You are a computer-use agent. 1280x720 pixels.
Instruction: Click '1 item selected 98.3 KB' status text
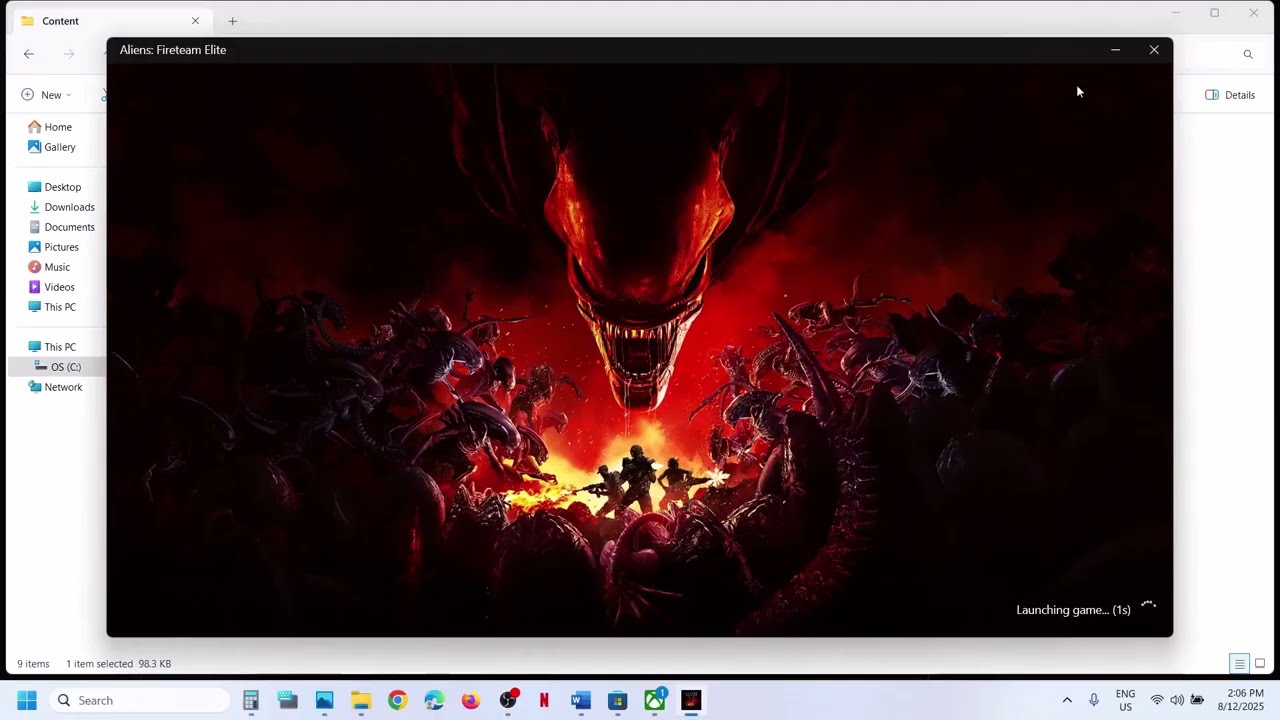point(118,664)
